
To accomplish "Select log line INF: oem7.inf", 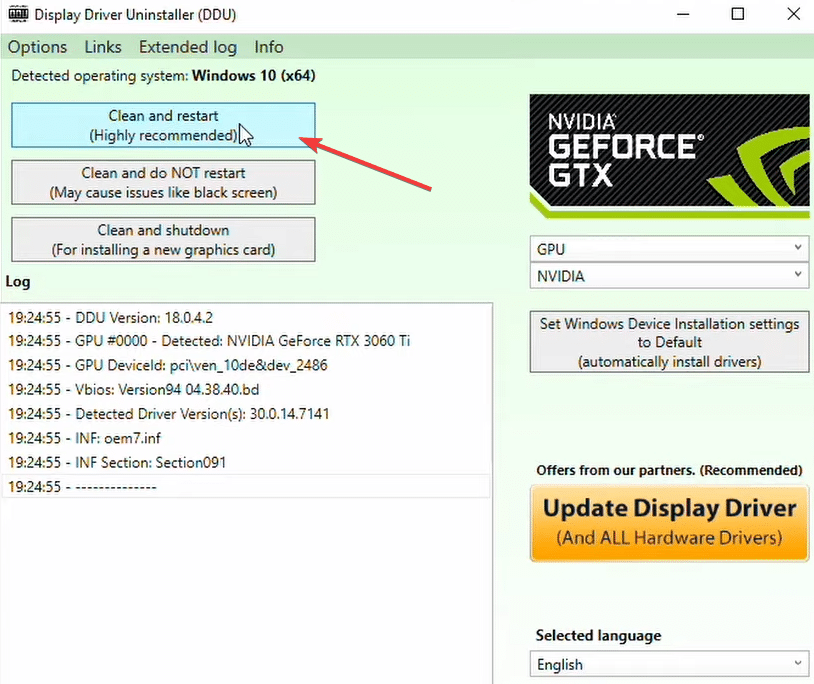I will pos(246,438).
